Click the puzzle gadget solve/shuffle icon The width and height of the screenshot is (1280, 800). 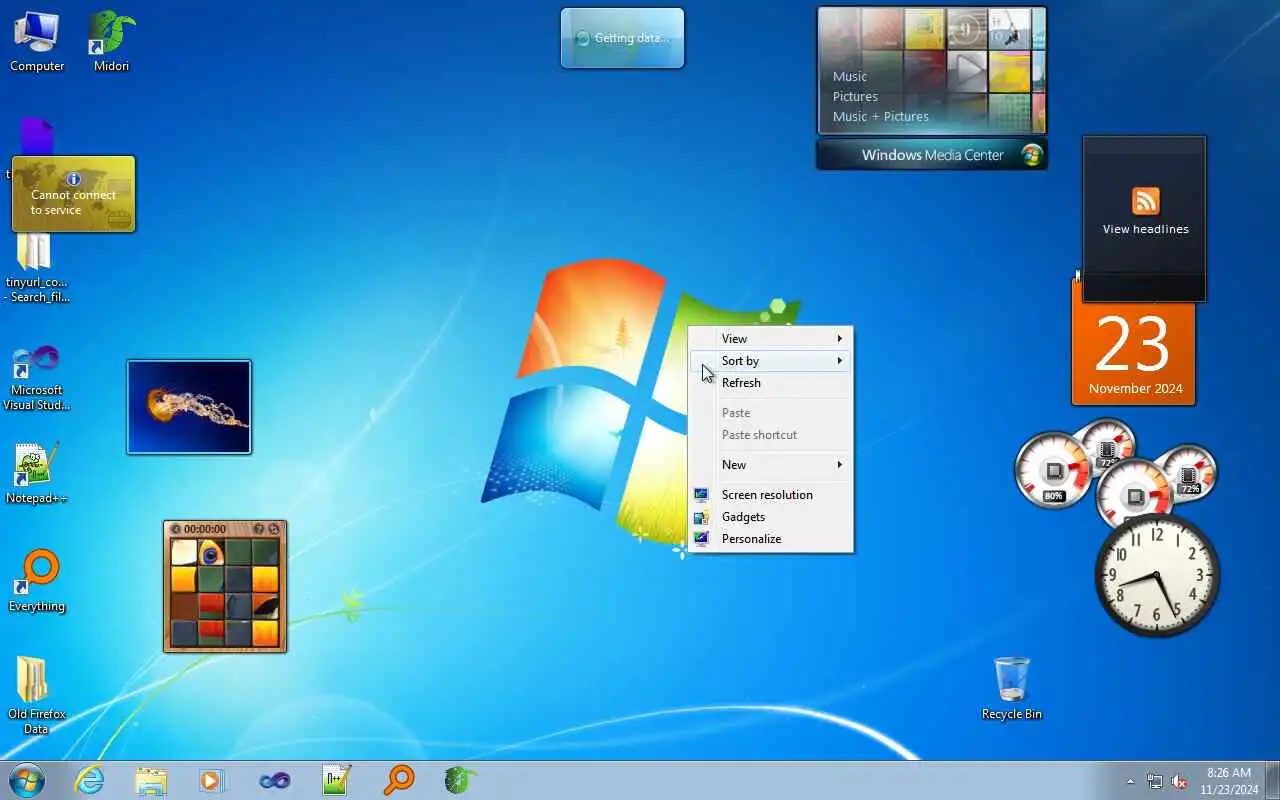click(273, 529)
